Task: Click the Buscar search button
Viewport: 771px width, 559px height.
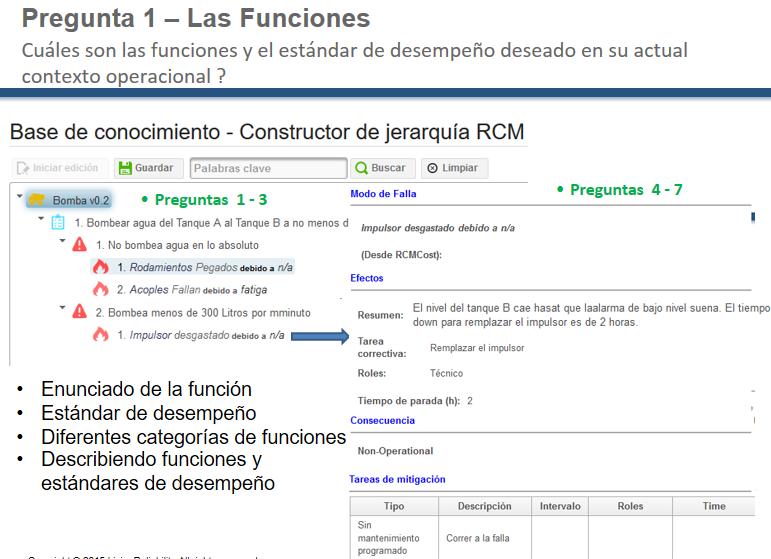Action: click(x=380, y=168)
